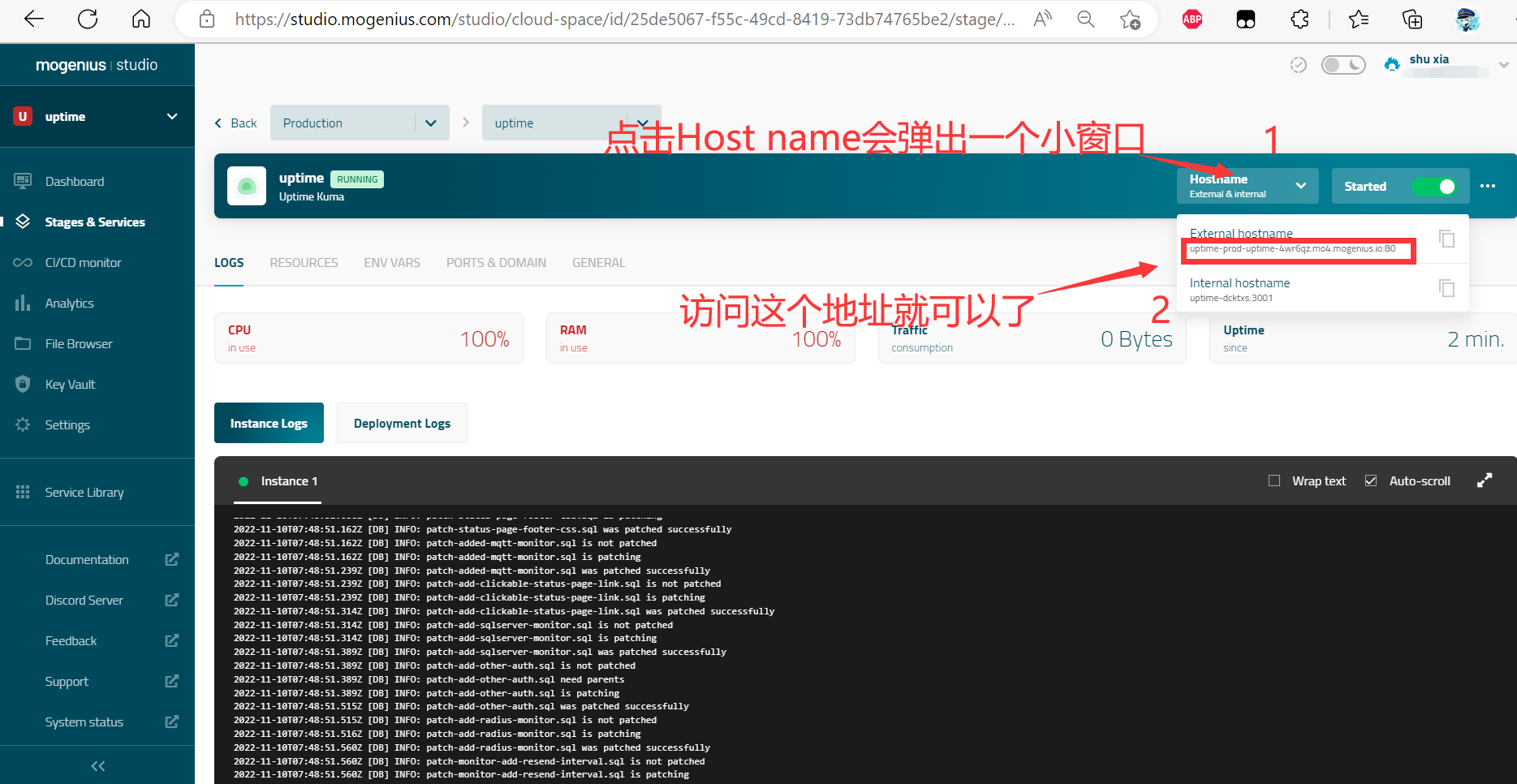Switch to the ENV VARS tab
The height and width of the screenshot is (784, 1517).
[x=392, y=262]
